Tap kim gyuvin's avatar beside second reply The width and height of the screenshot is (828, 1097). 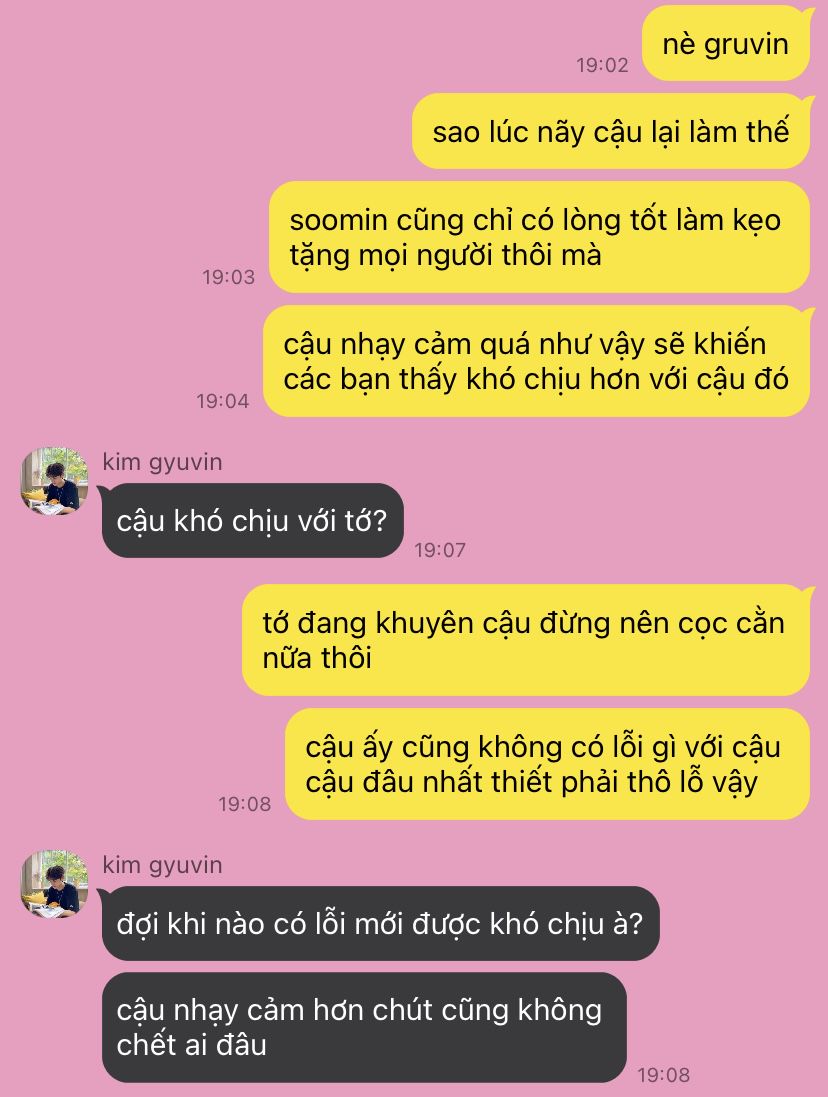[x=55, y=884]
